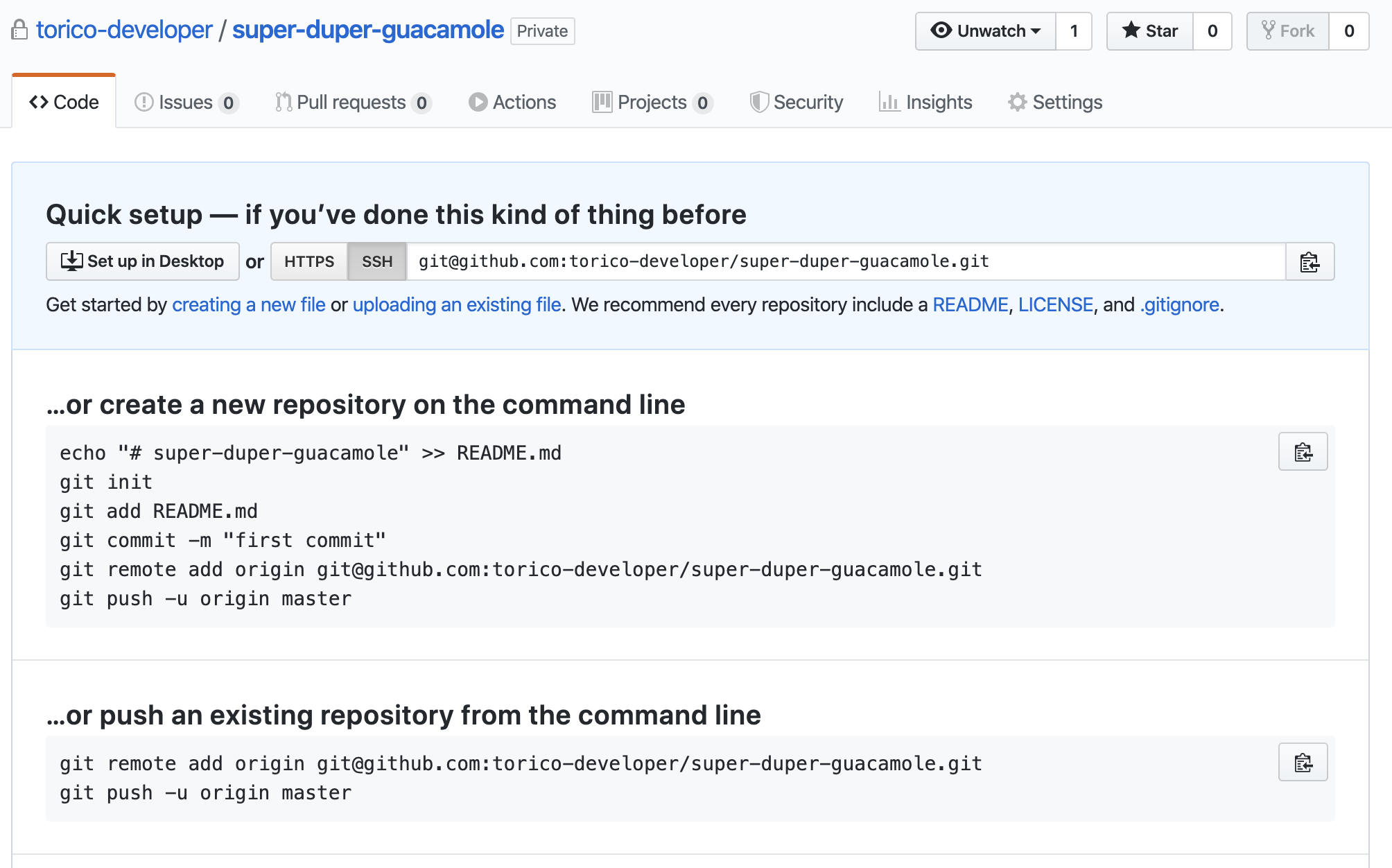The width and height of the screenshot is (1392, 868).
Task: Click the code brackets icon of Code tab
Action: [38, 102]
